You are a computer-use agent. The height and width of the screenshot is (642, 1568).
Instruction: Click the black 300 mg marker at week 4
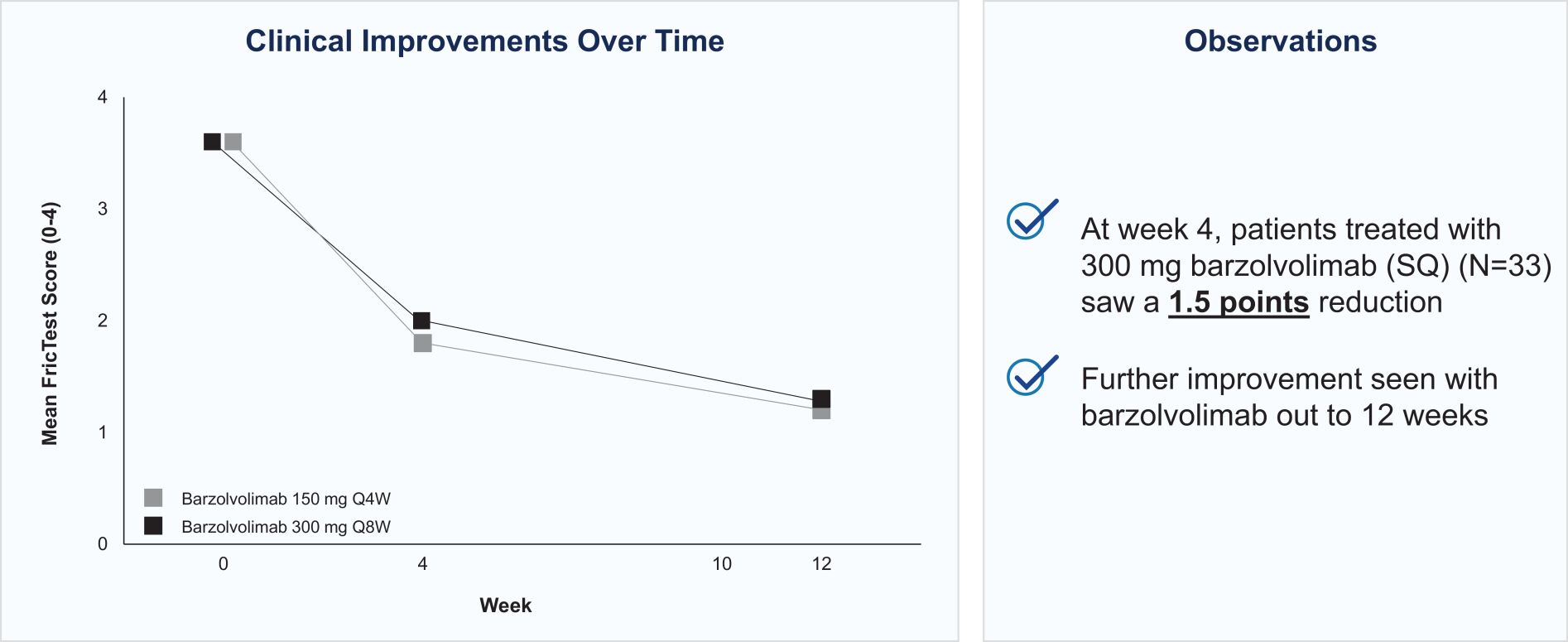click(421, 321)
